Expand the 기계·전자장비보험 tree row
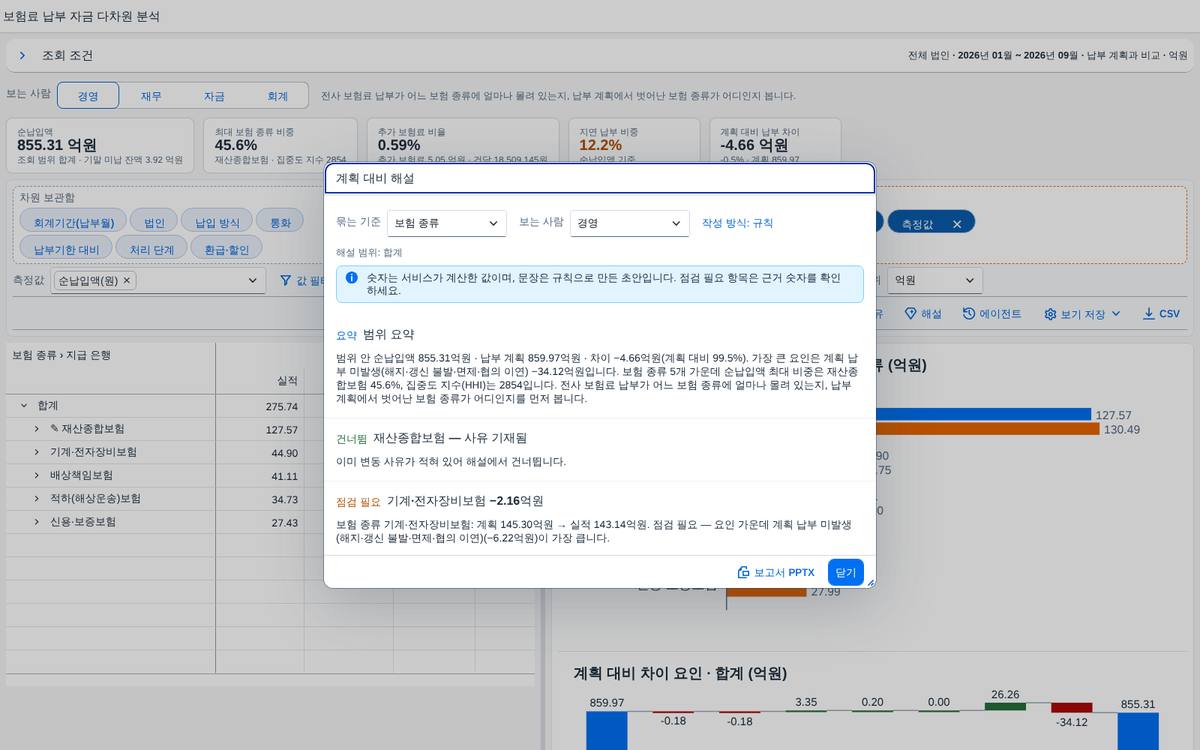Screen dimensions: 1200x750 point(37,452)
